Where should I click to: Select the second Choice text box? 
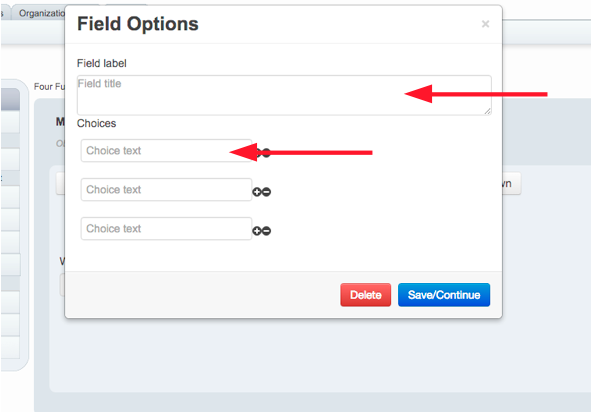pos(166,189)
